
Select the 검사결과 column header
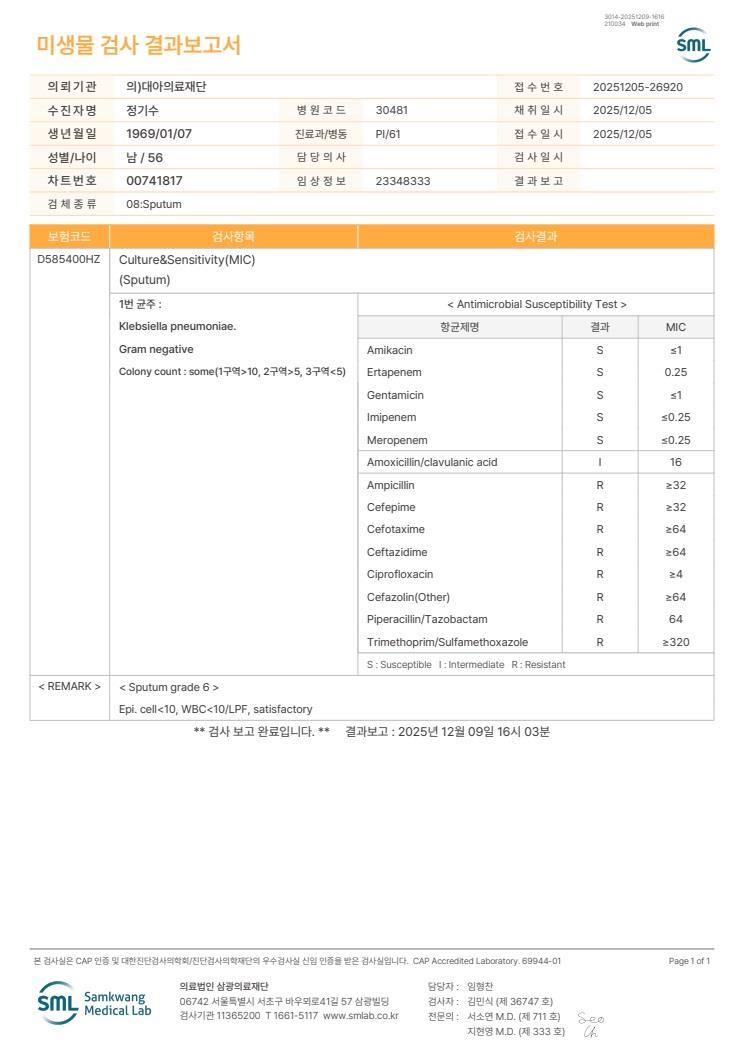click(535, 237)
